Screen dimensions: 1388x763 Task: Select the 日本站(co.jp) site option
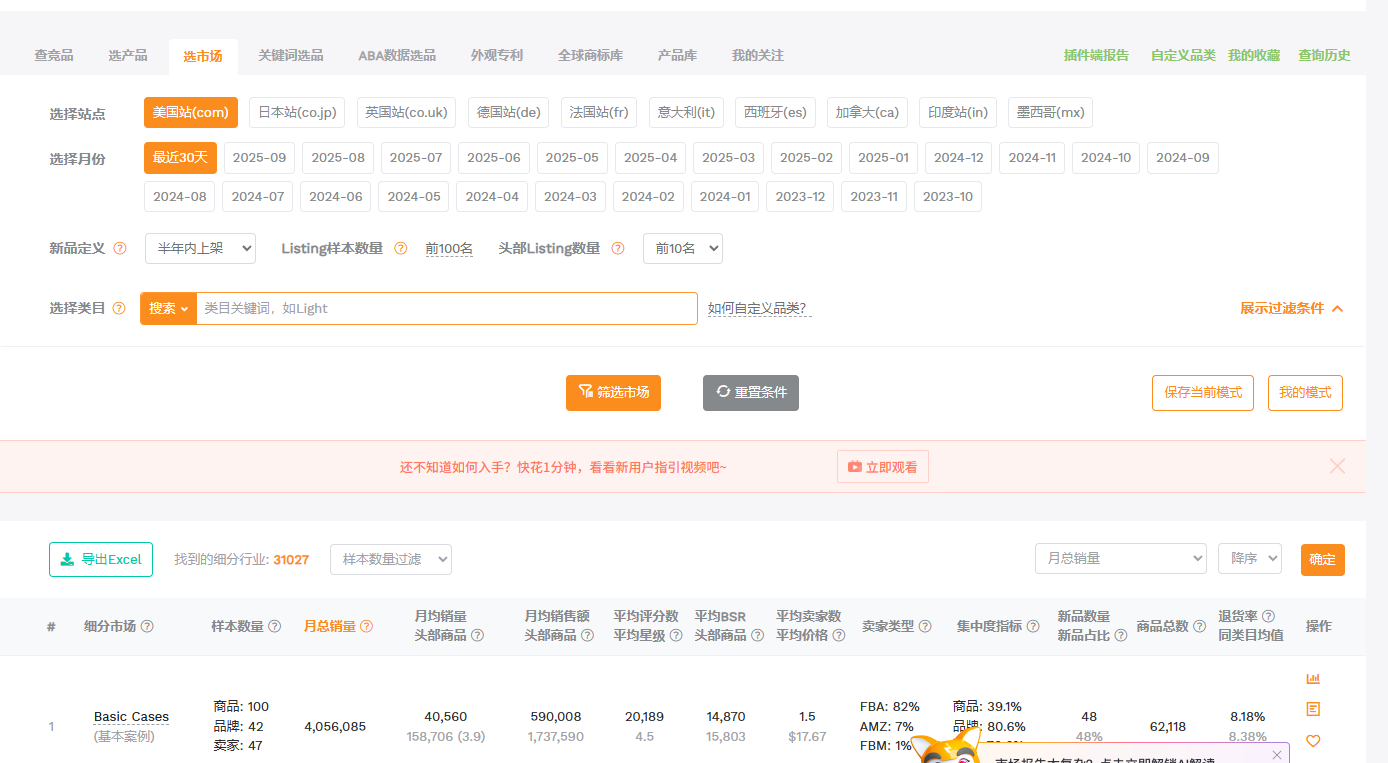(296, 113)
